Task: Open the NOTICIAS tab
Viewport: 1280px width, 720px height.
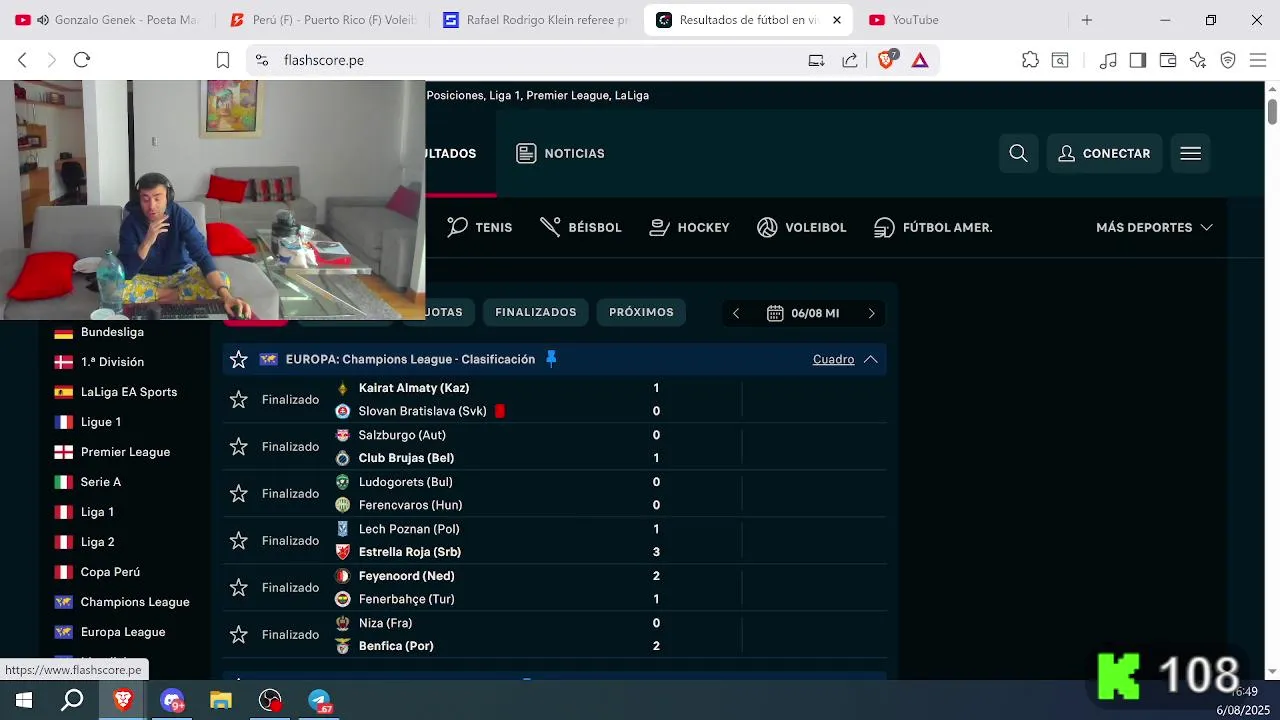Action: pos(560,153)
